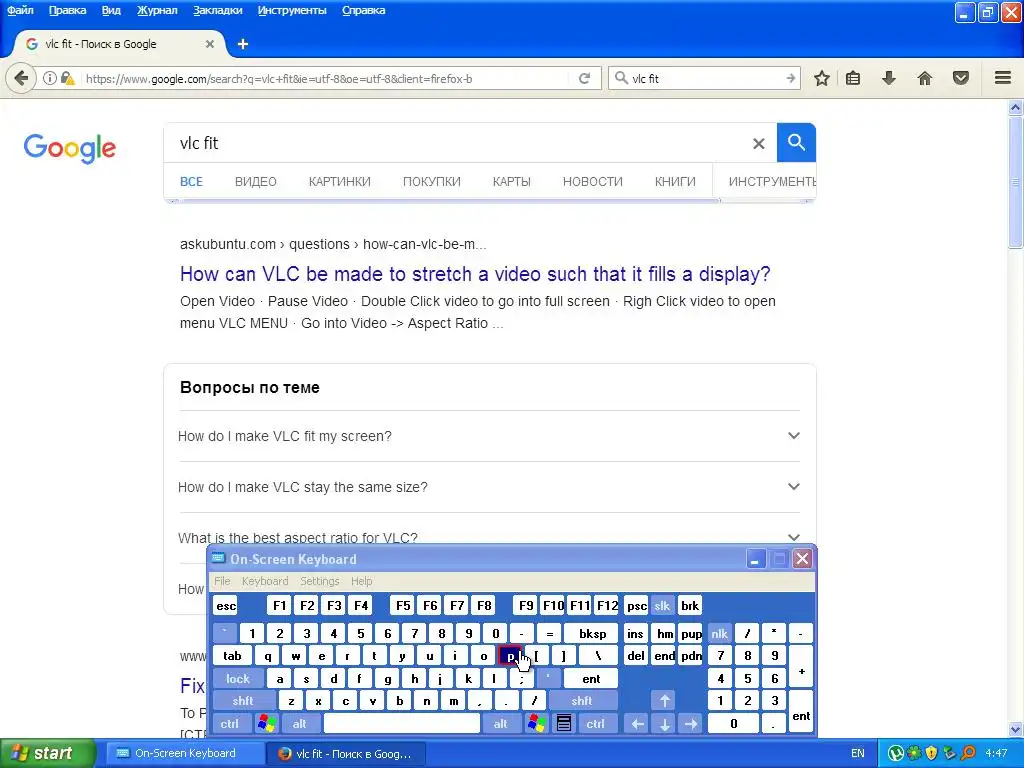
Task: Click the left arrow key on on-screen keyboard
Action: coord(637,723)
